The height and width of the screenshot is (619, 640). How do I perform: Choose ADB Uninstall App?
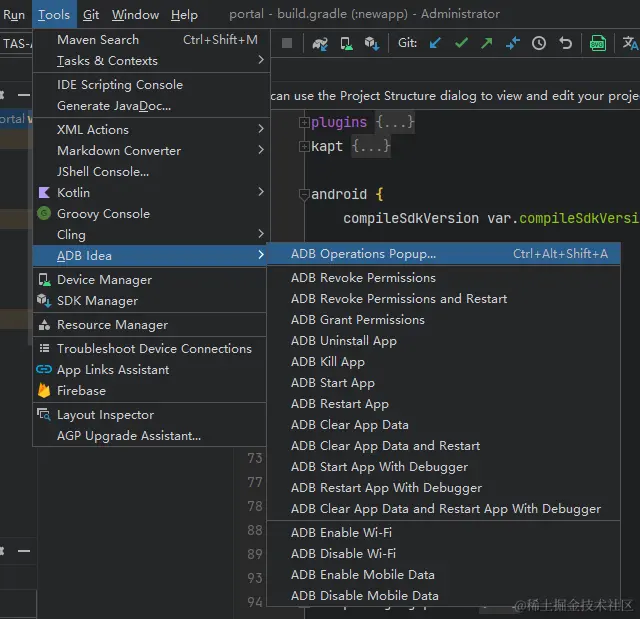click(444, 341)
